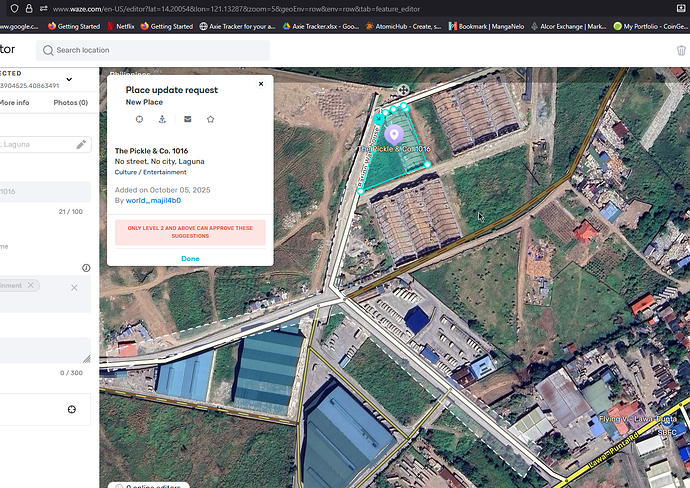
Task: Click the Search location input field
Action: (153, 50)
